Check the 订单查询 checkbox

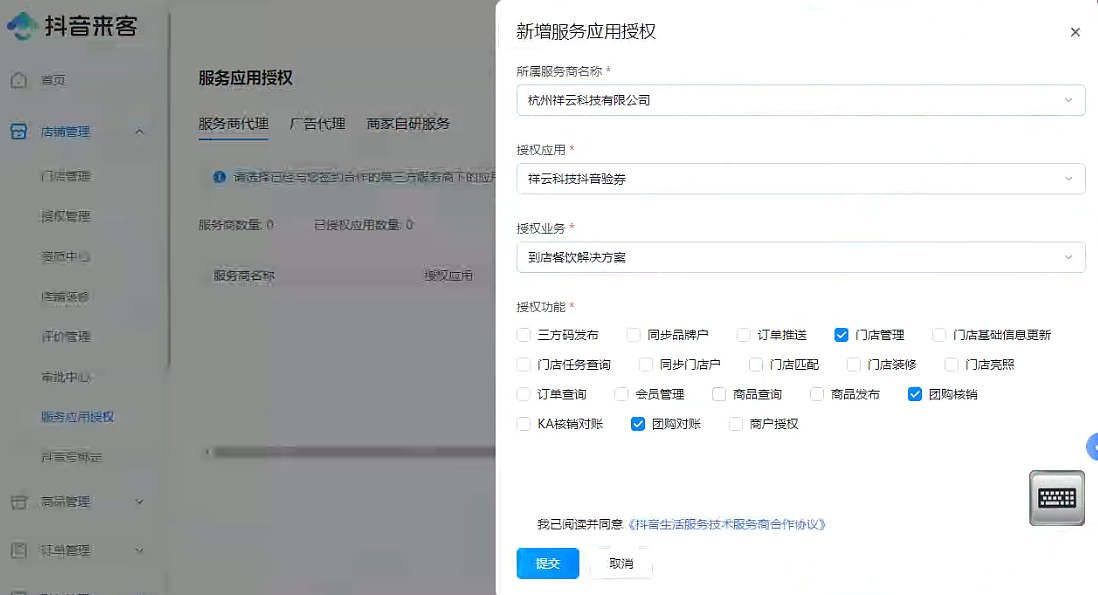[x=524, y=394]
